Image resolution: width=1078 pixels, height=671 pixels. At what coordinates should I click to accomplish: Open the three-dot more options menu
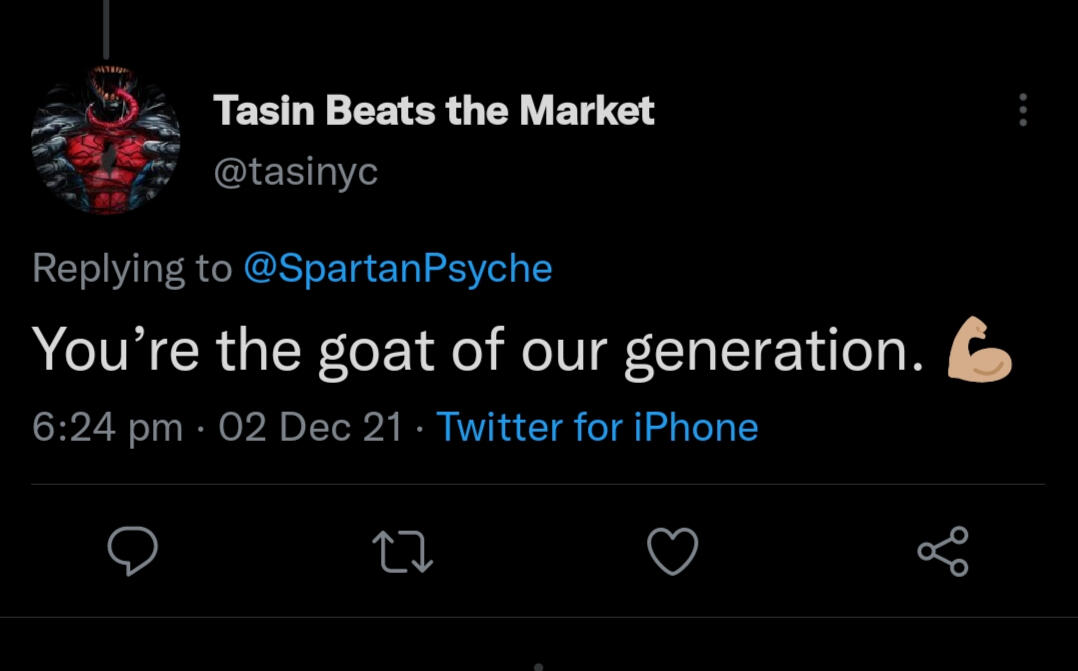1022,110
